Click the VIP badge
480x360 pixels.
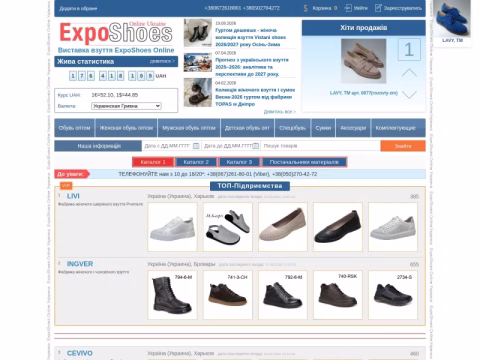[x=66, y=186]
